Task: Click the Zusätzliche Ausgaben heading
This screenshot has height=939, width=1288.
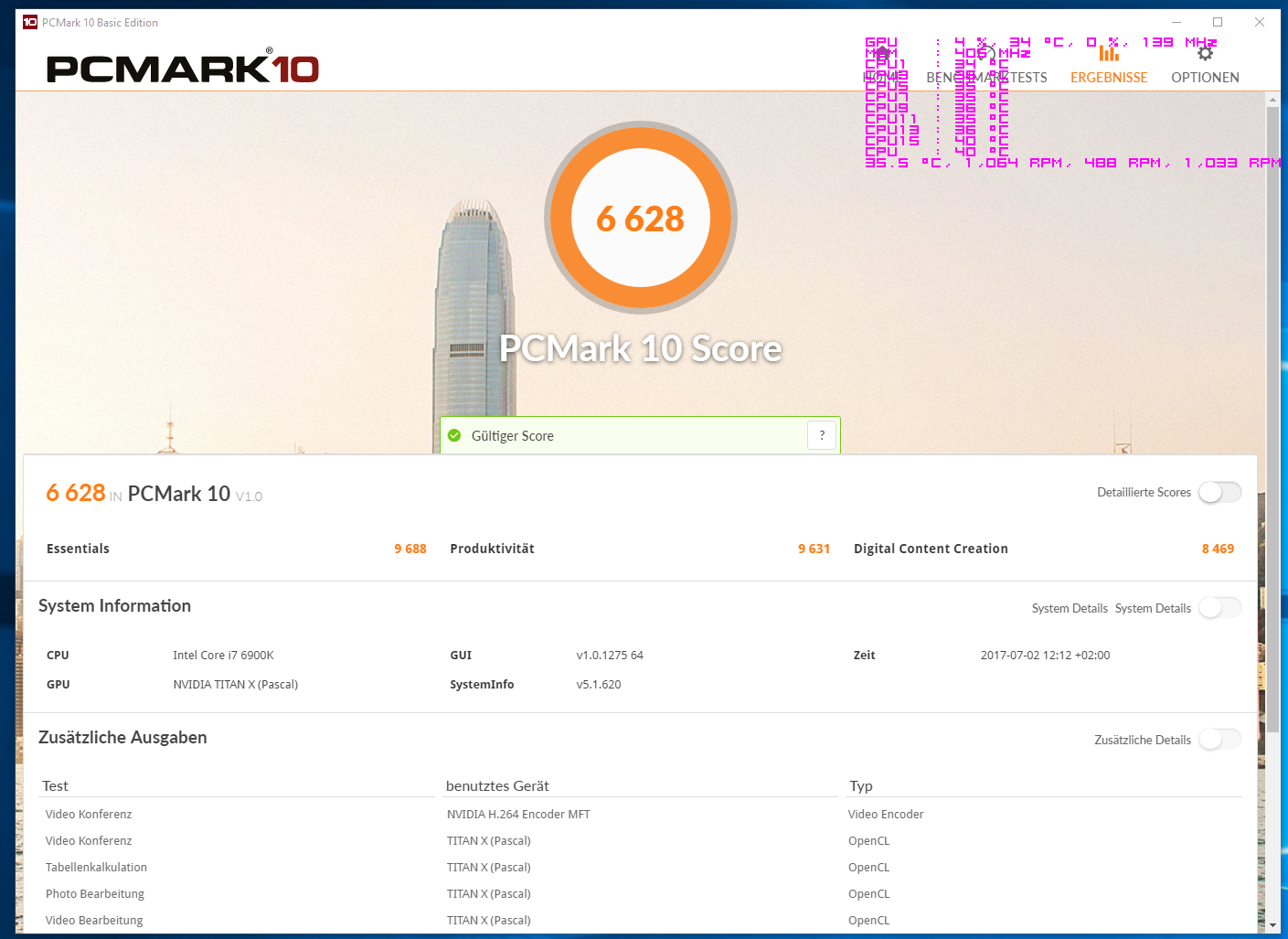Action: tap(122, 738)
